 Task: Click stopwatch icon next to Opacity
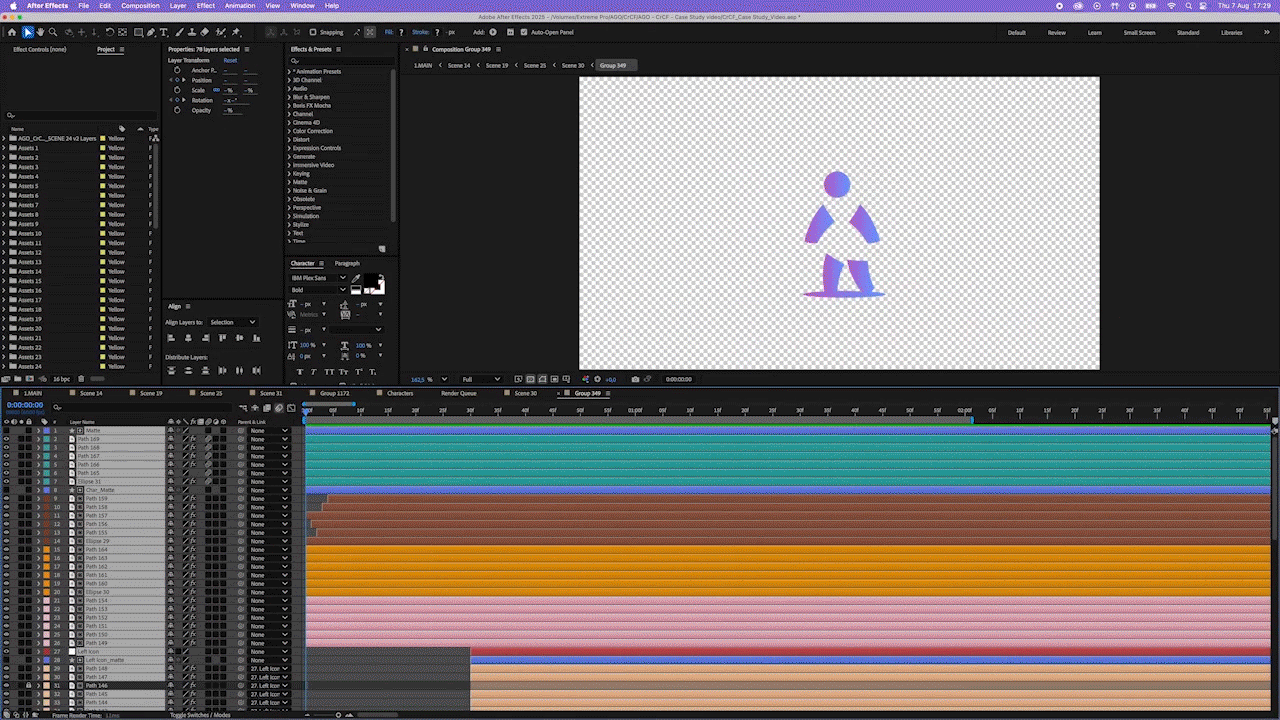click(177, 110)
